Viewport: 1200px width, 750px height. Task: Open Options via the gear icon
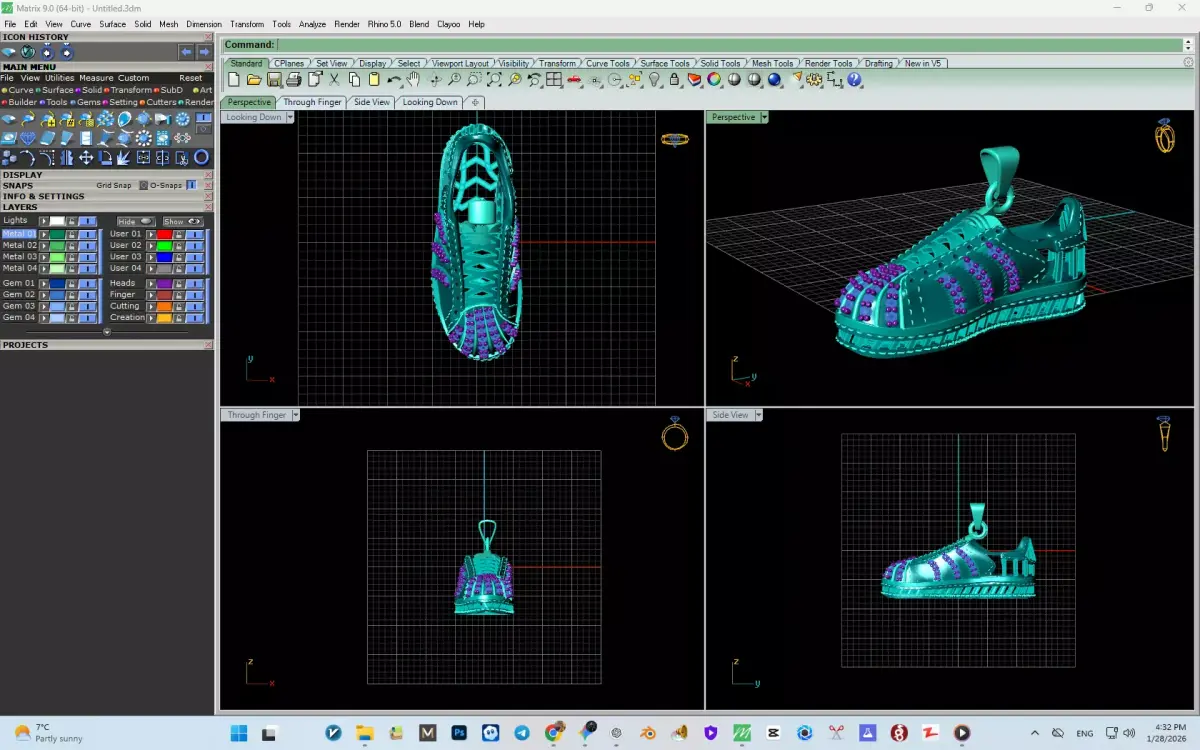coord(814,79)
